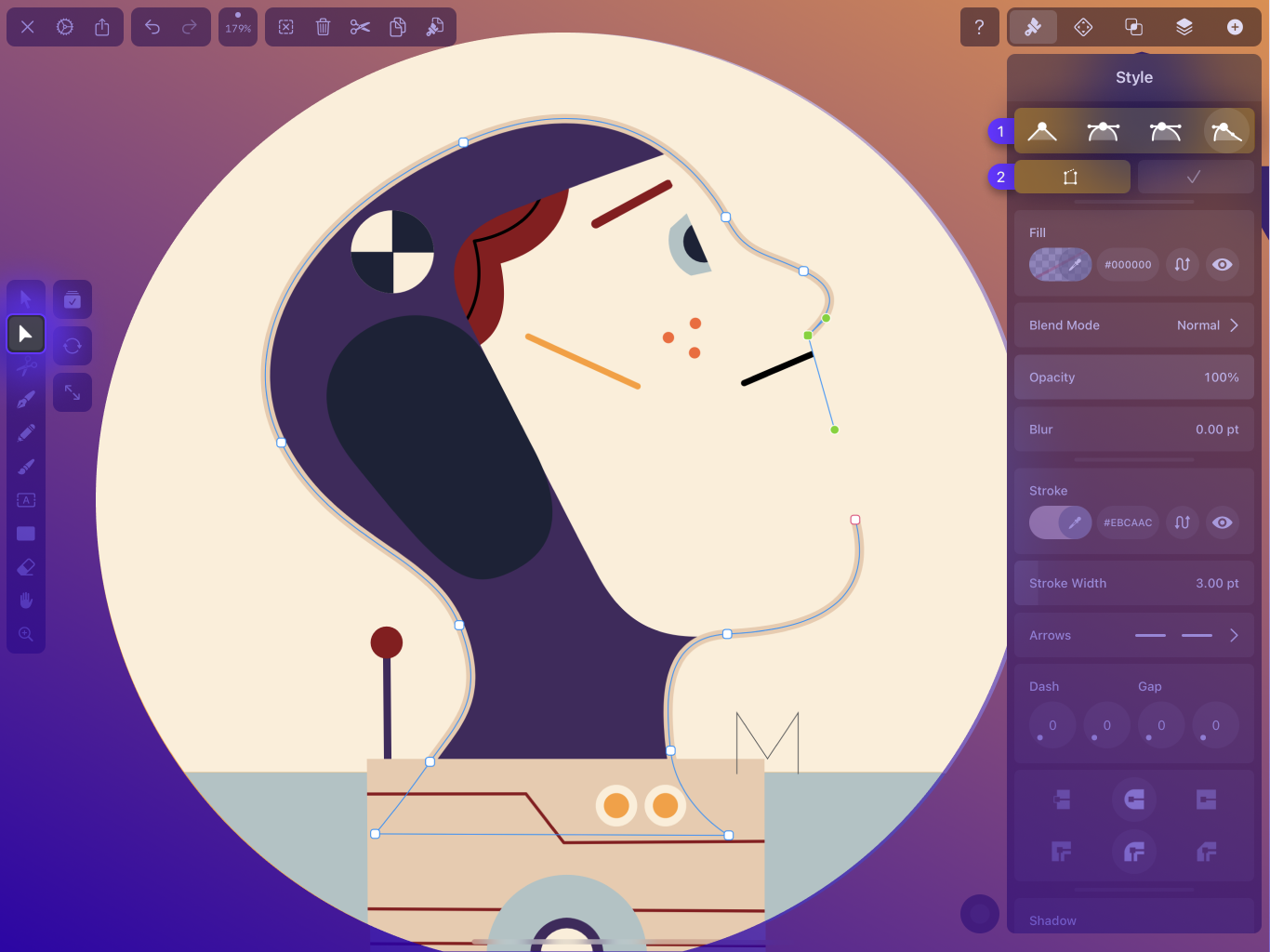Select the Pen tool
The width and height of the screenshot is (1270, 952).
(26, 400)
